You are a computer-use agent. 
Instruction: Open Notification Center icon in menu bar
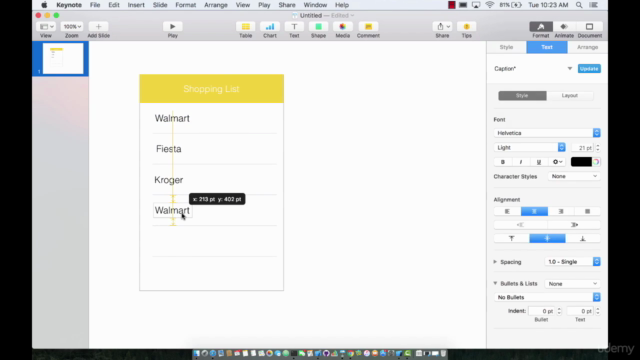click(594, 5)
